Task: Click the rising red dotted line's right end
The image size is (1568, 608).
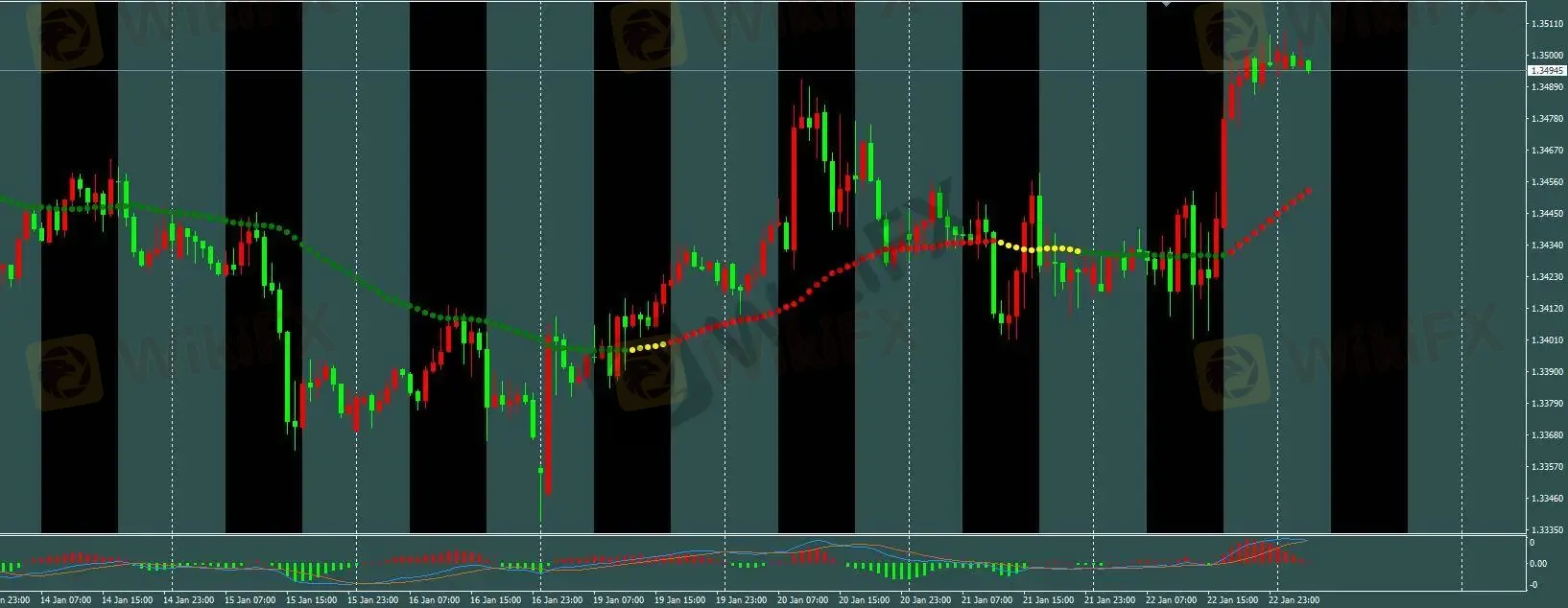Action: [x=1308, y=191]
